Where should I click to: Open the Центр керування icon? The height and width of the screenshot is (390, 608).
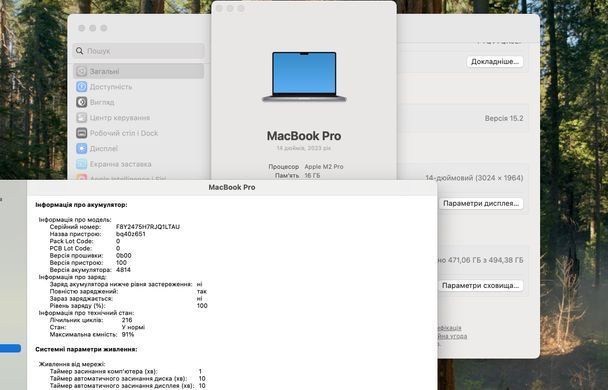pos(81,117)
